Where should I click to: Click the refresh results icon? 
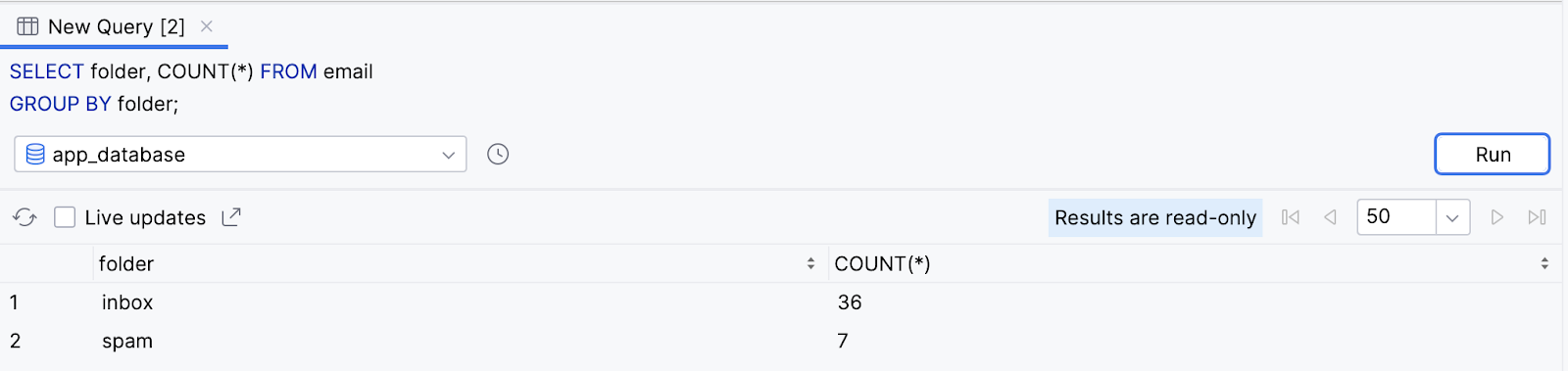(25, 217)
